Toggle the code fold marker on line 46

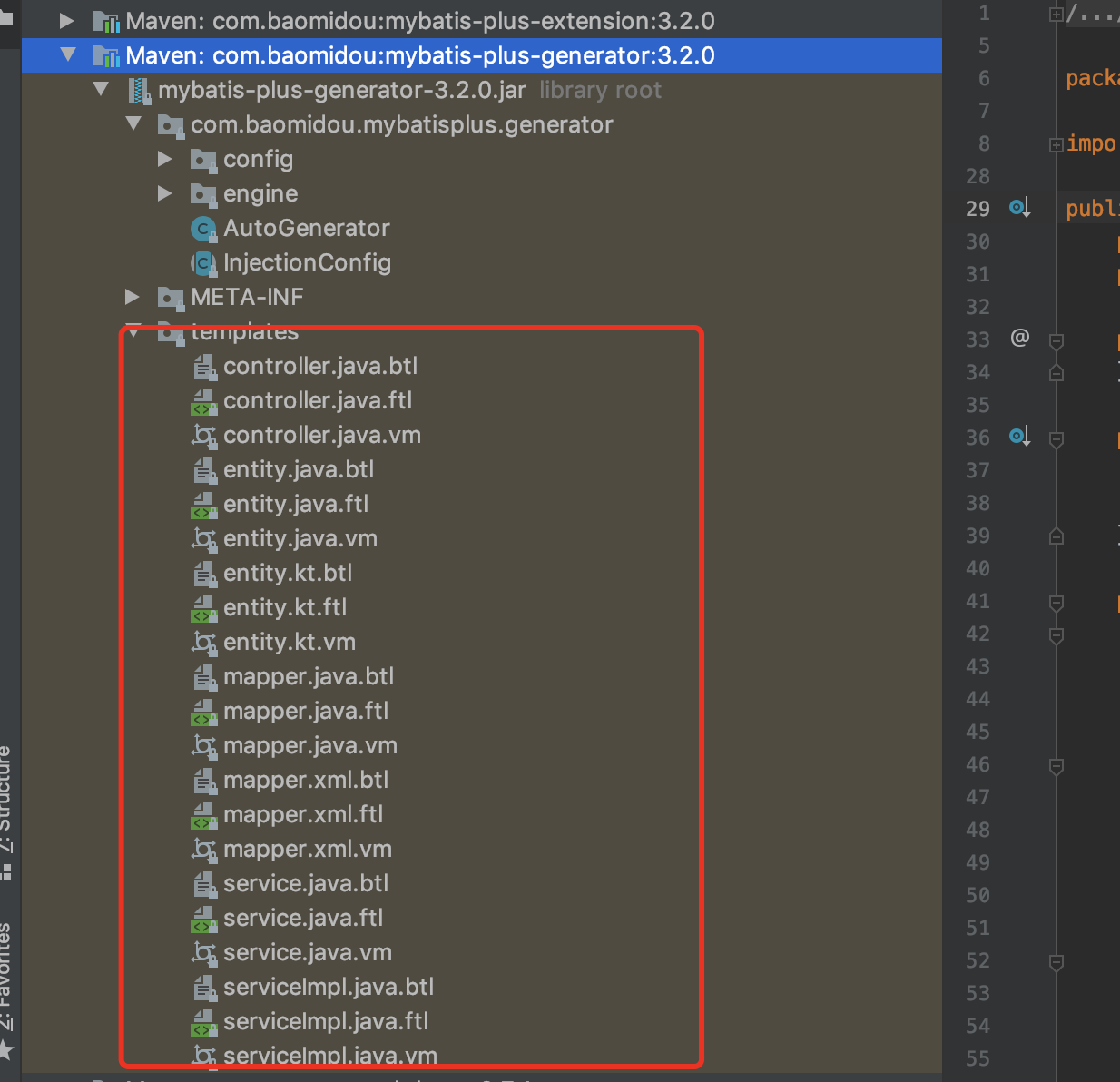point(1056,766)
